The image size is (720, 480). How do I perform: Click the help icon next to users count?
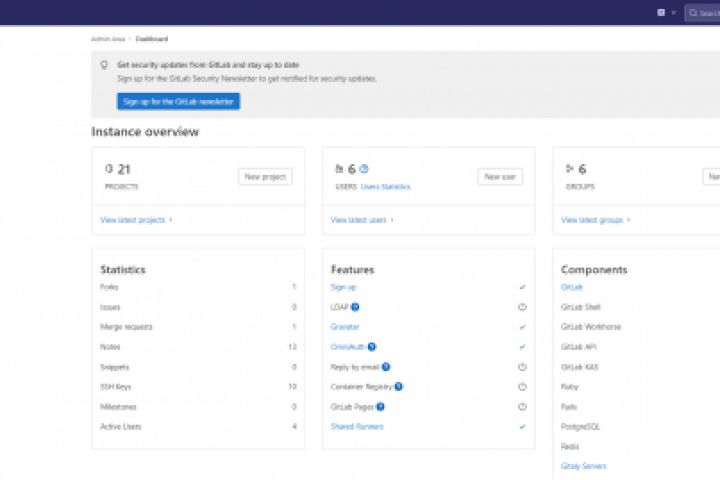[364, 169]
